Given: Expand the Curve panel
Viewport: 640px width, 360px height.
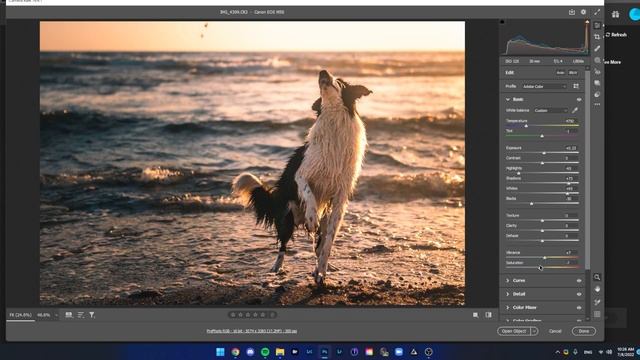Looking at the screenshot, I should [x=508, y=280].
